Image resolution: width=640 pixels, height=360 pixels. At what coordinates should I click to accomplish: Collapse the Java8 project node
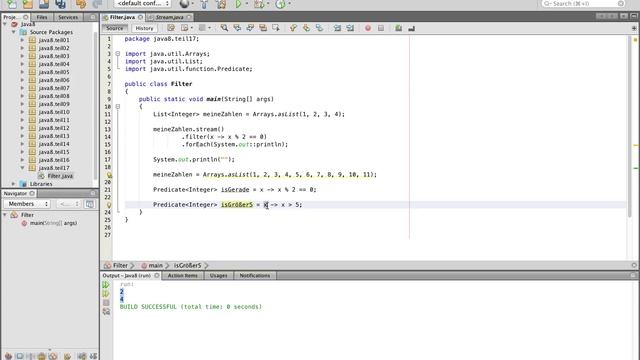5,24
